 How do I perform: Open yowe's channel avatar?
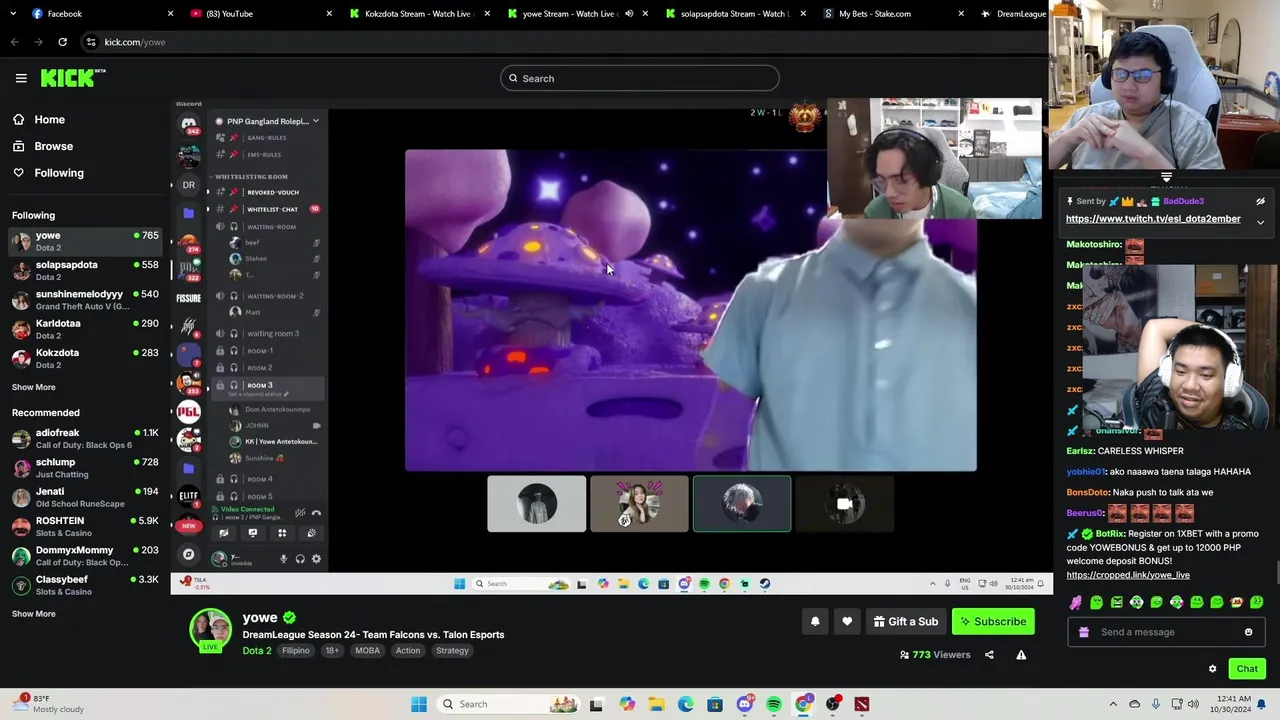click(x=210, y=631)
